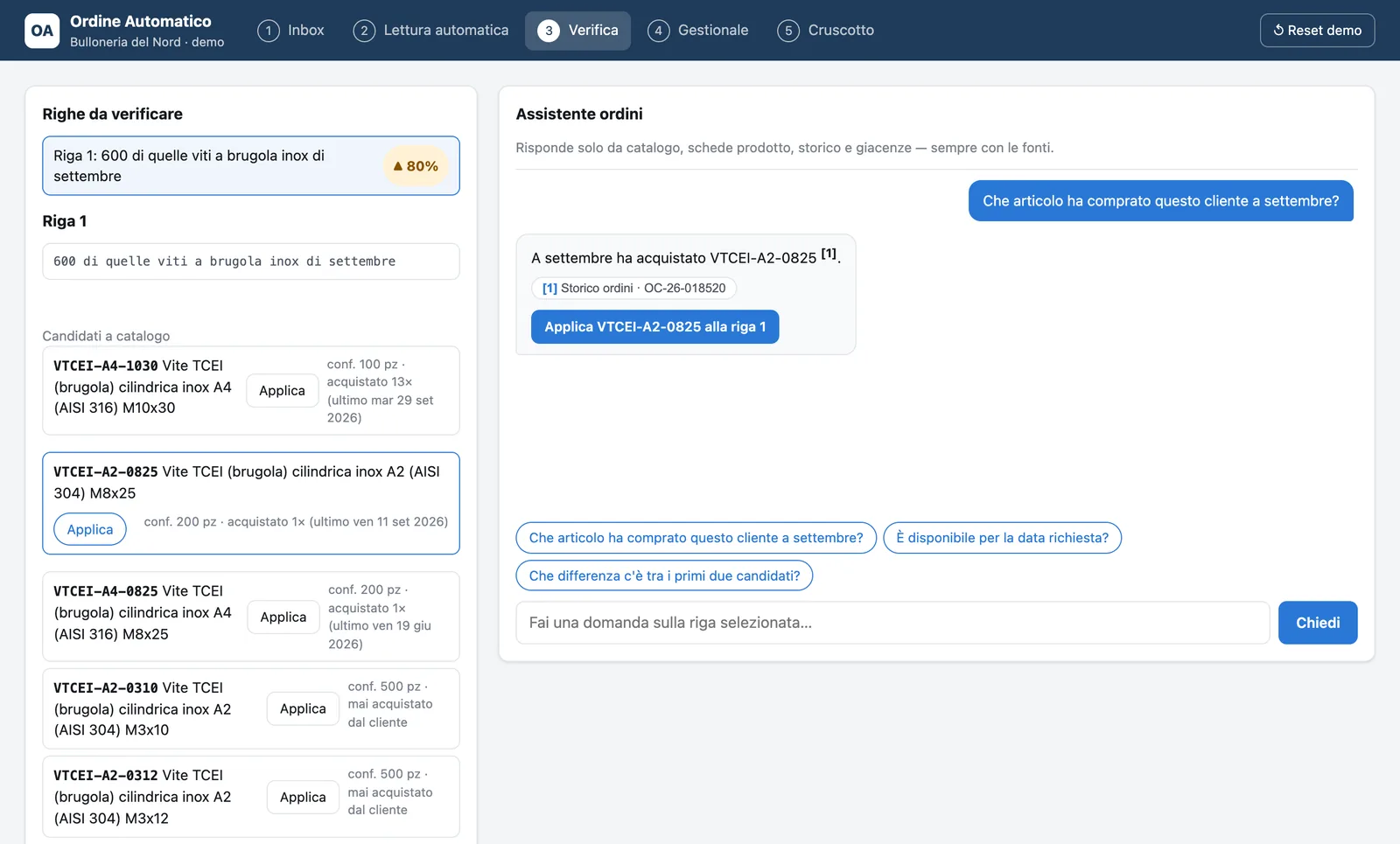Switch to Lettura automatica tab

click(430, 31)
